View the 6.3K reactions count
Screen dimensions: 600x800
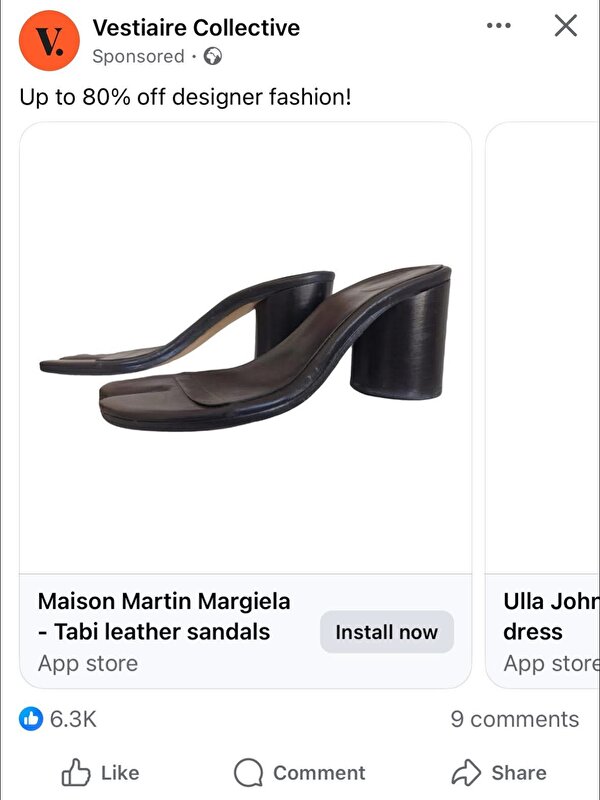click(x=73, y=719)
